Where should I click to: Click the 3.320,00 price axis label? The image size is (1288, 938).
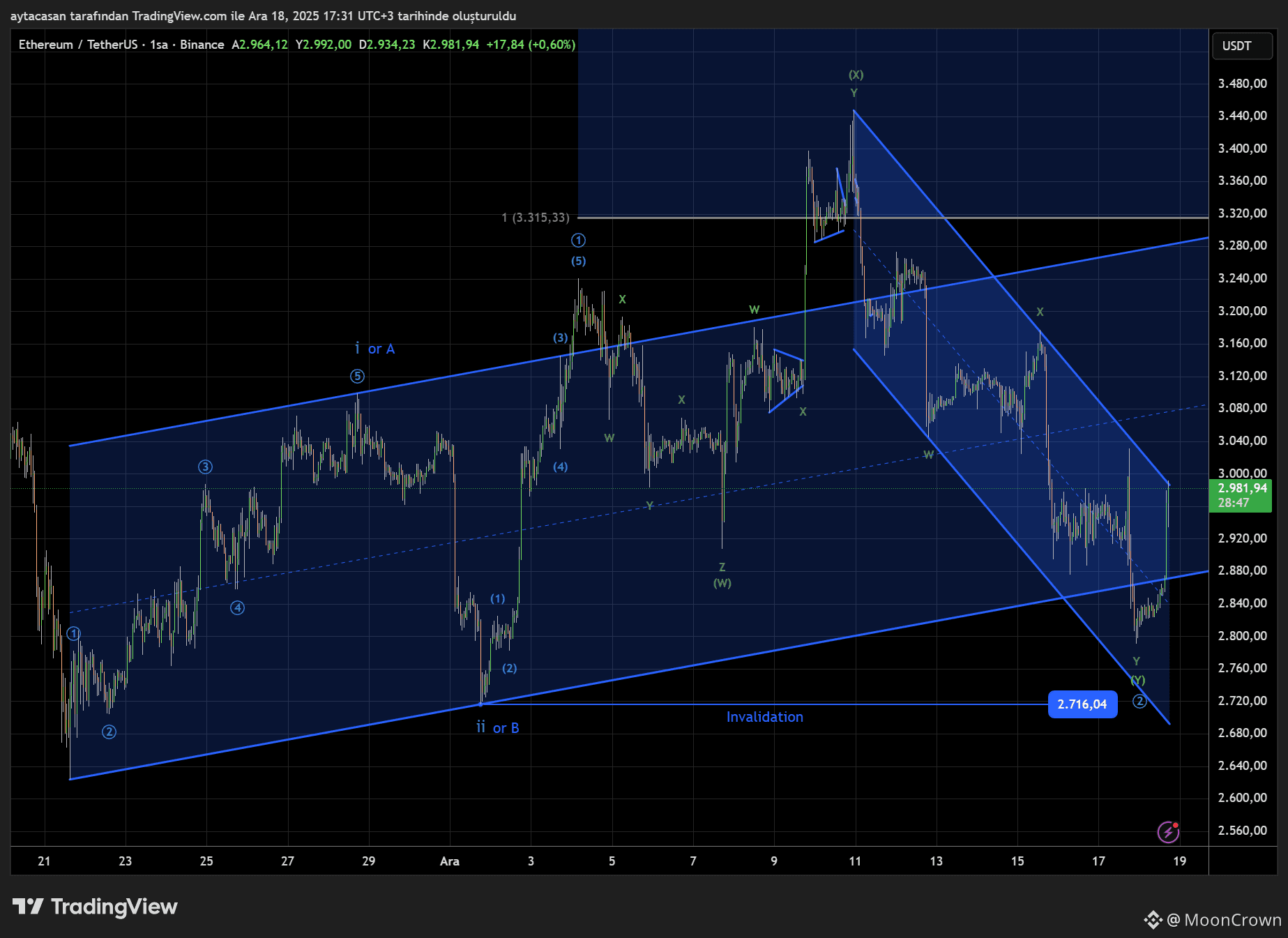[1243, 213]
